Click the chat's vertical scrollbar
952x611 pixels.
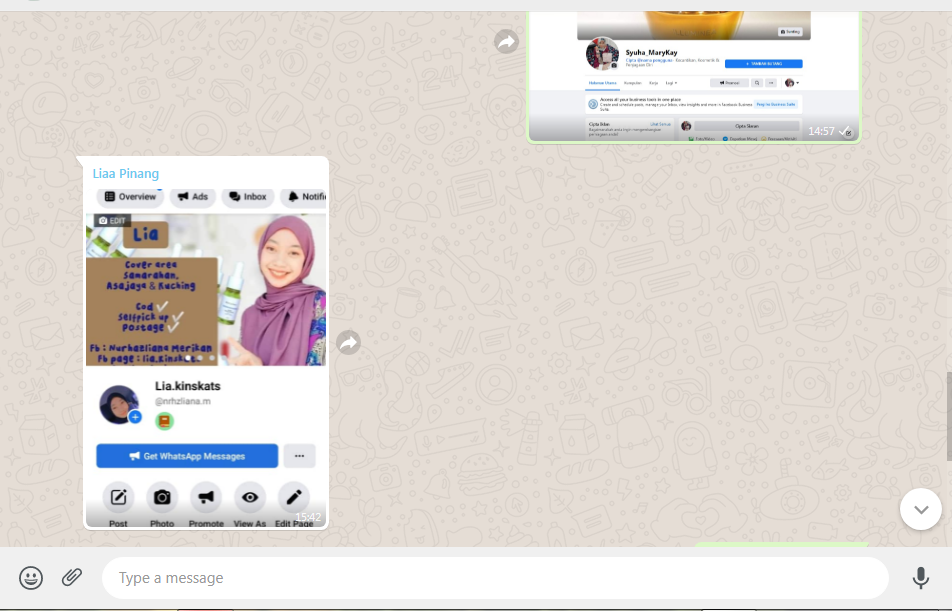pos(947,415)
